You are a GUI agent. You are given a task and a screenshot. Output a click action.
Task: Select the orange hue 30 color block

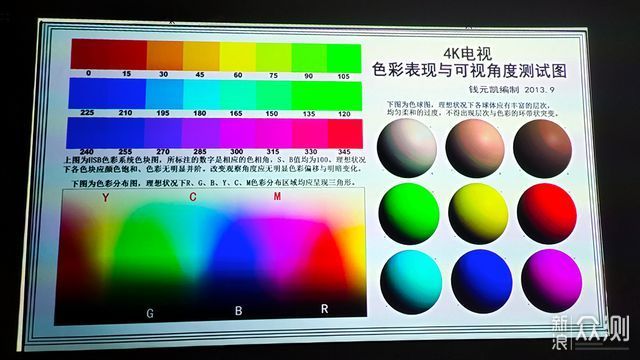(x=164, y=55)
